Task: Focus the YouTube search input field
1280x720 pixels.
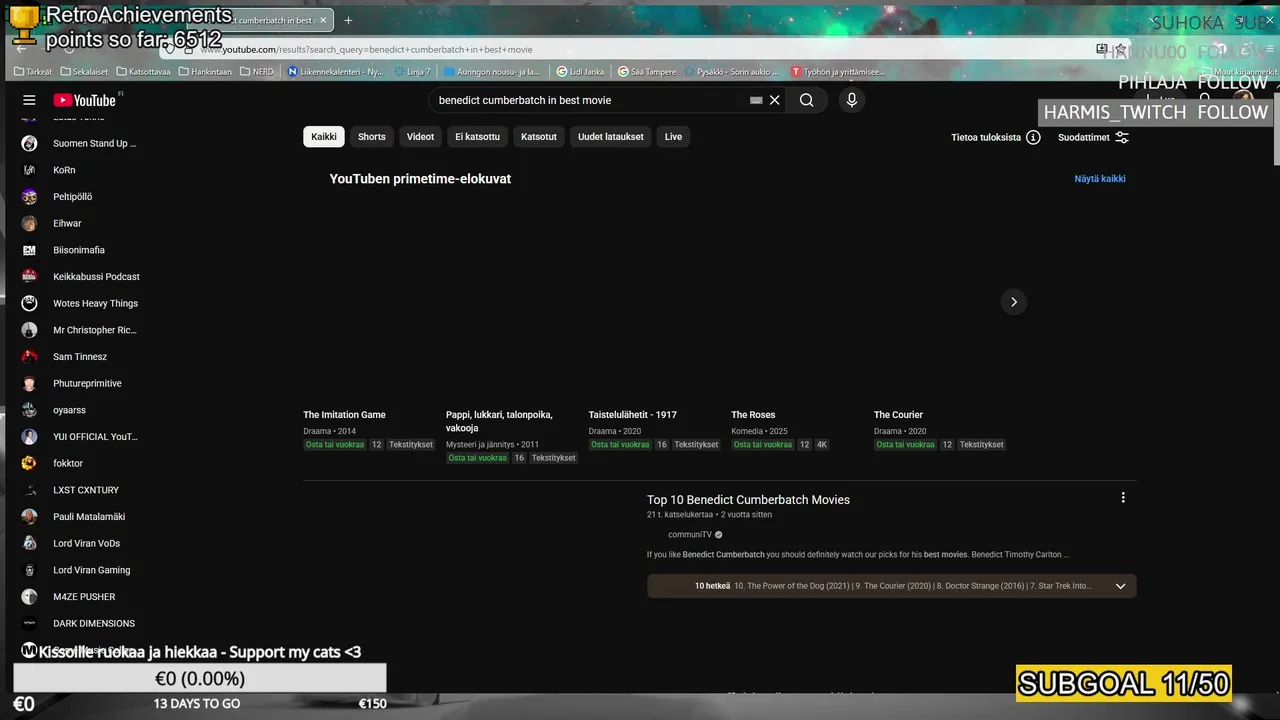Action: point(590,100)
